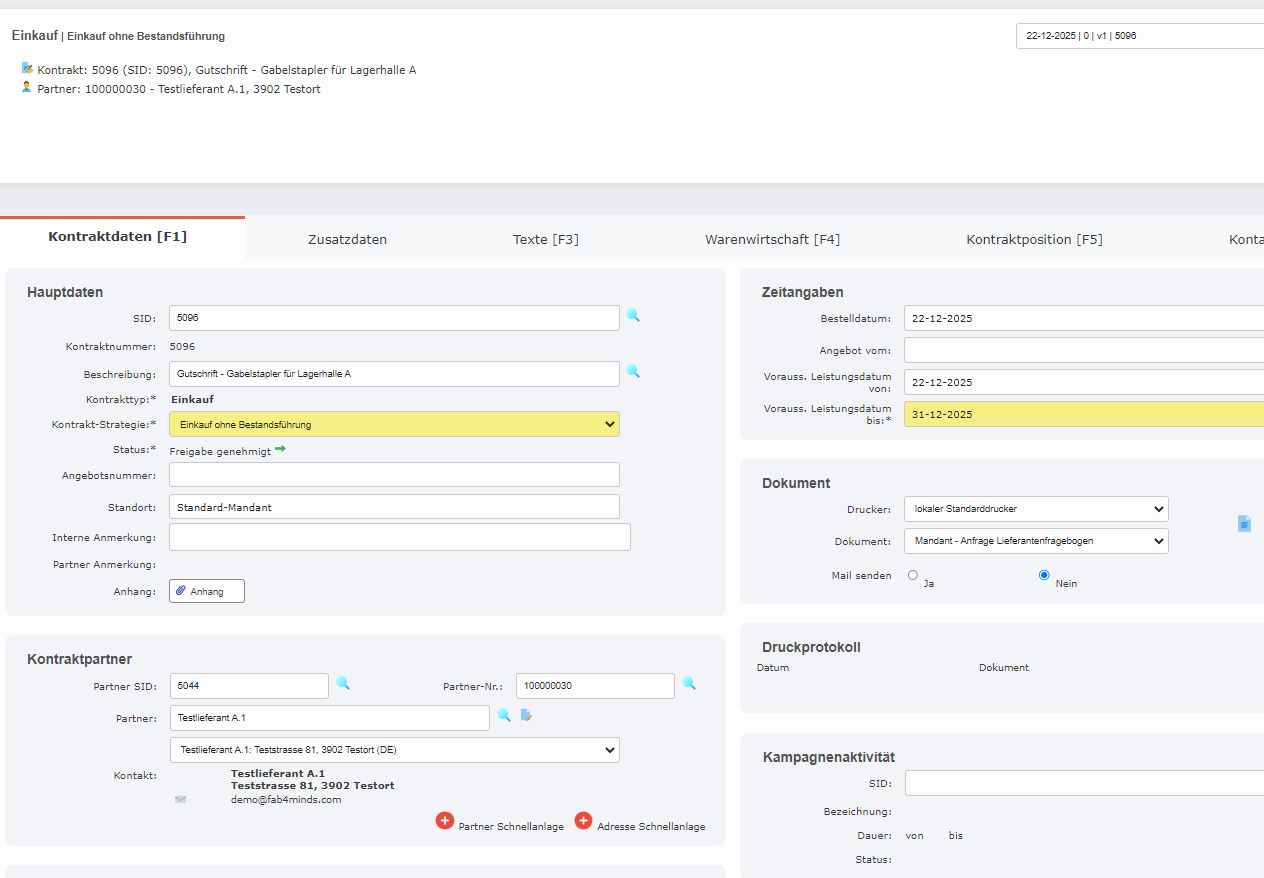This screenshot has width=1264, height=878.
Task: Click the Anhang attachment button
Action: pos(207,591)
